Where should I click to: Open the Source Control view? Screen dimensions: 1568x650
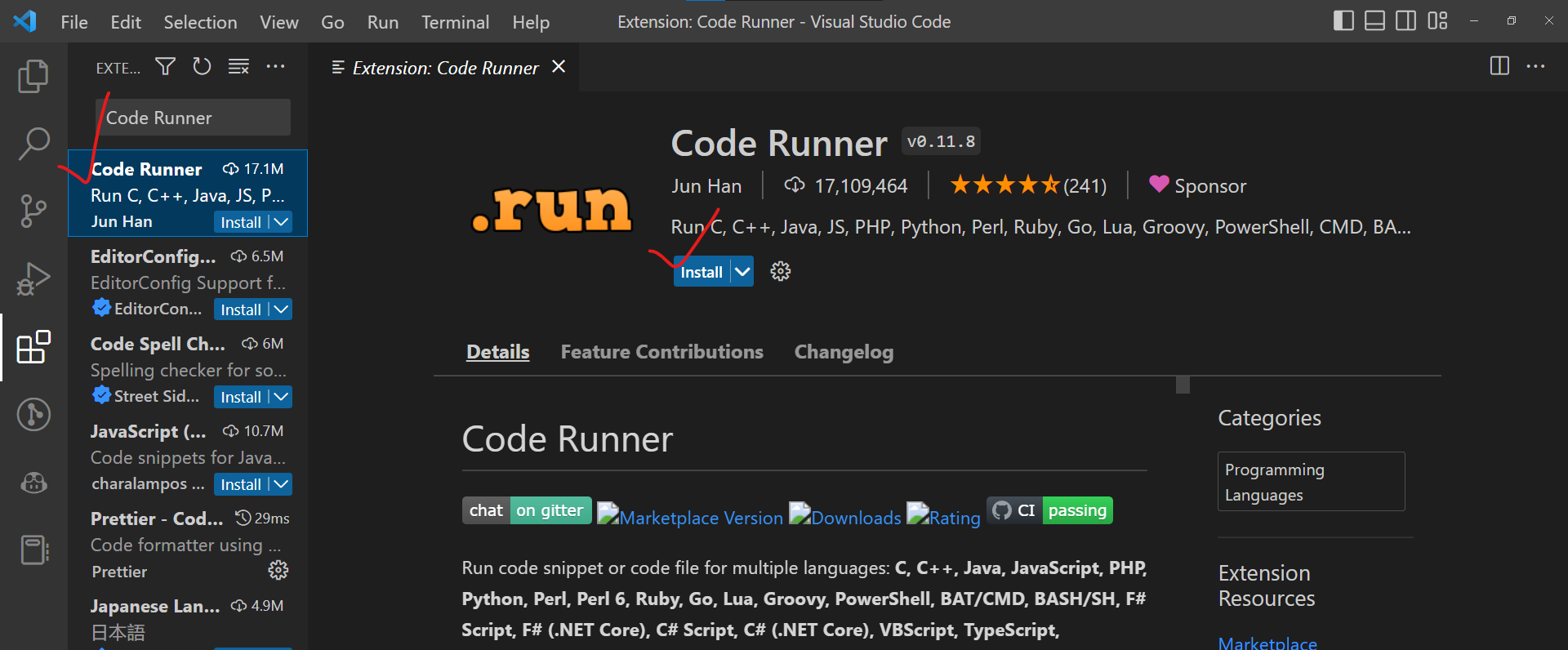[x=33, y=211]
